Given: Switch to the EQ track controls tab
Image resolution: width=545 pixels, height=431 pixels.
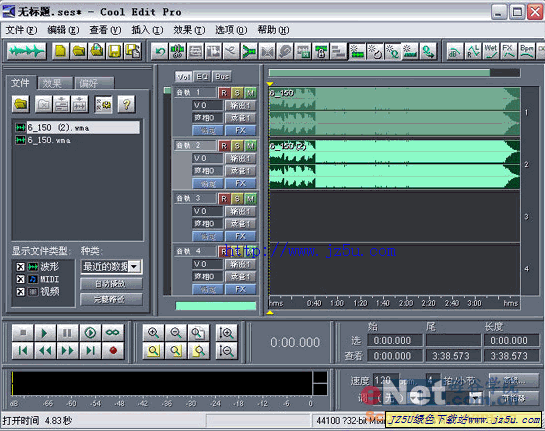Looking at the screenshot, I should pos(202,76).
